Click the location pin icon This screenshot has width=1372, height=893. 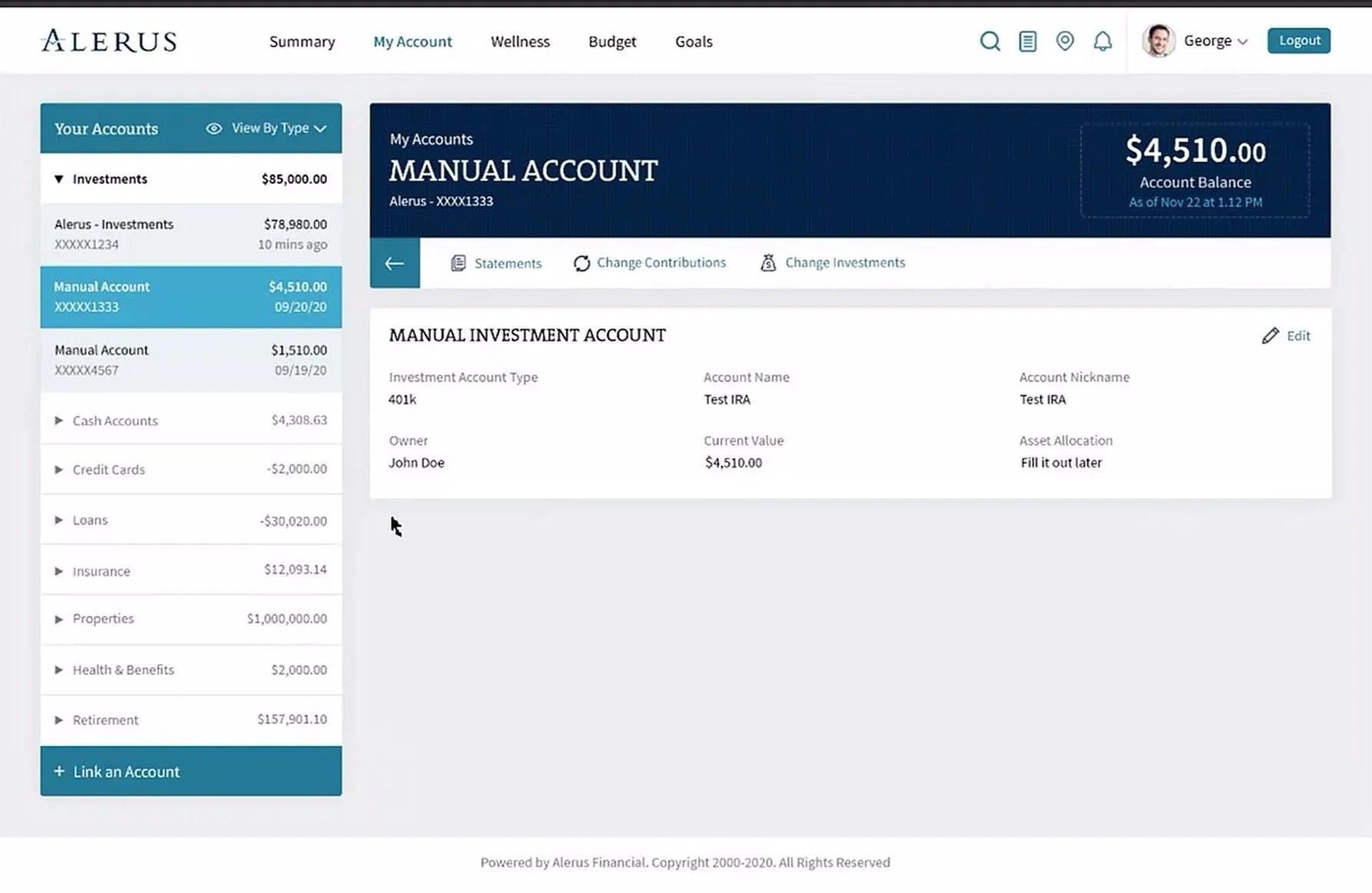1065,41
